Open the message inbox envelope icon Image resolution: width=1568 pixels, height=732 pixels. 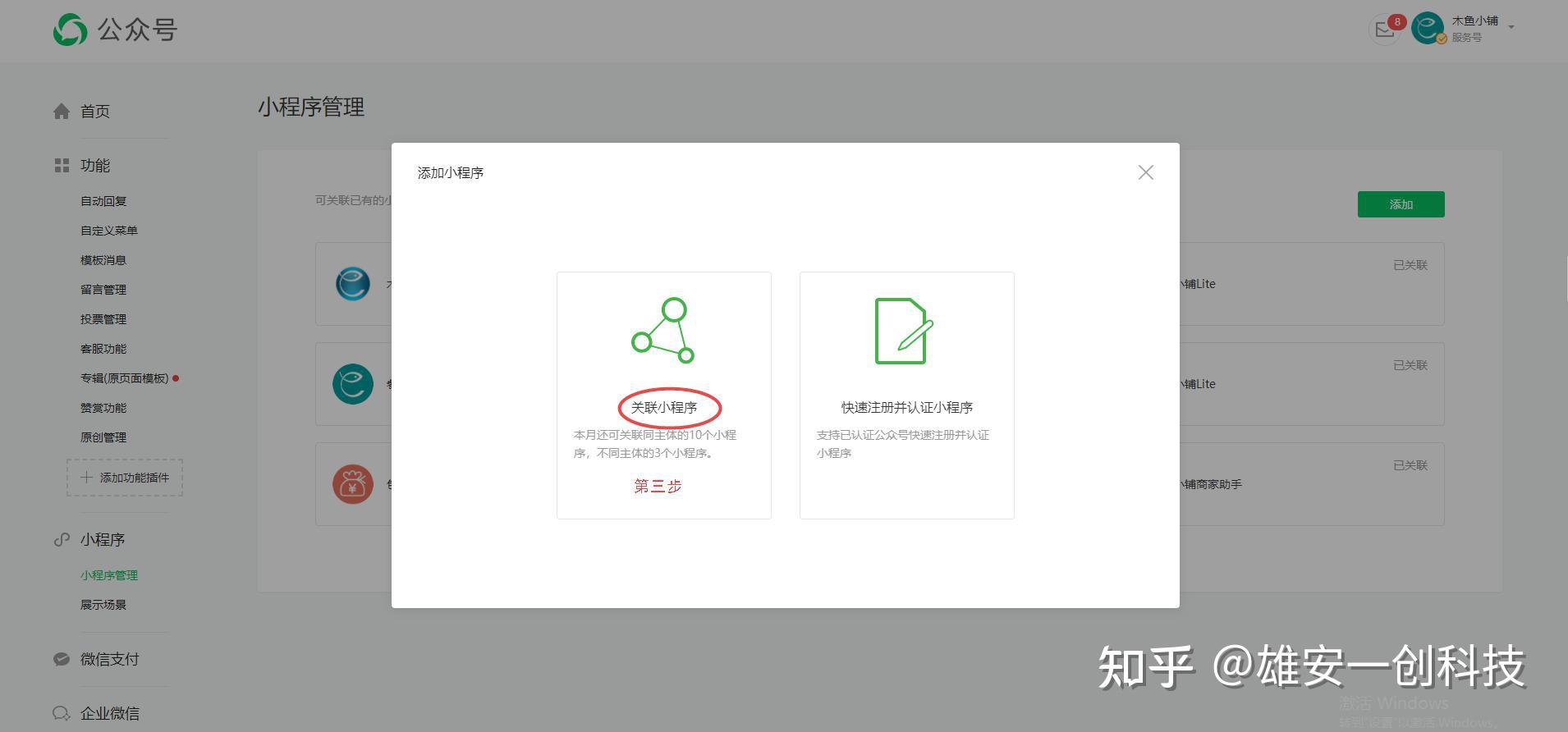tap(1385, 30)
